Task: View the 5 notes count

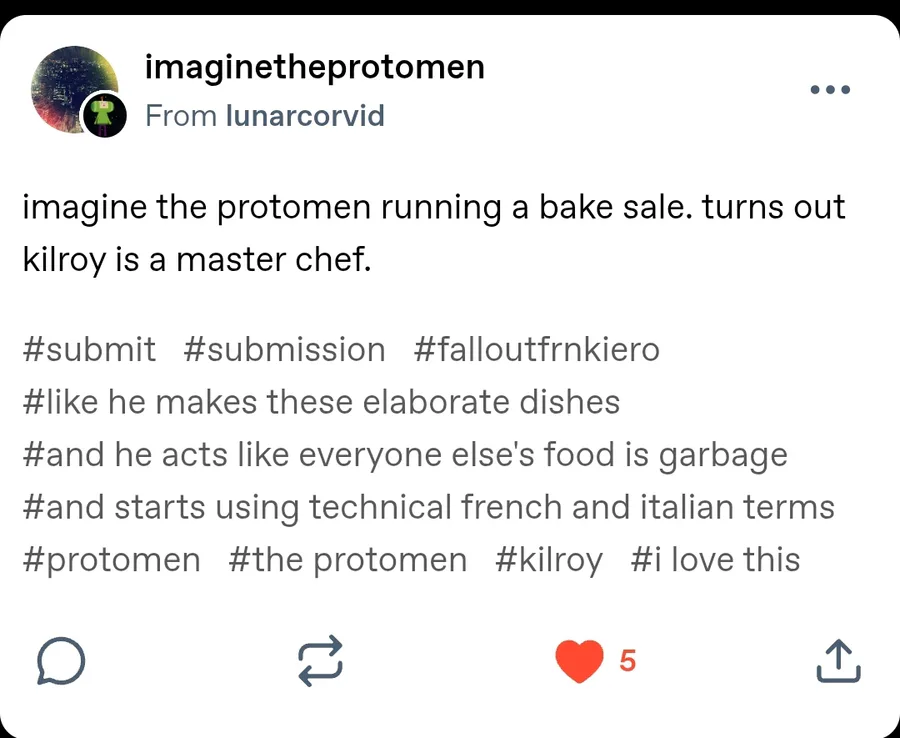Action: [x=628, y=661]
